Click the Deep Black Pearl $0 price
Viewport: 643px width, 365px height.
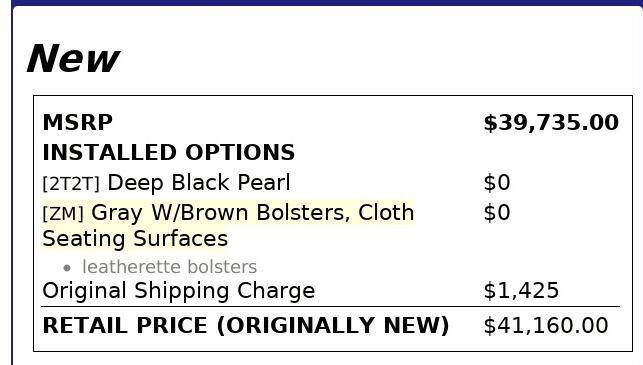pos(497,182)
